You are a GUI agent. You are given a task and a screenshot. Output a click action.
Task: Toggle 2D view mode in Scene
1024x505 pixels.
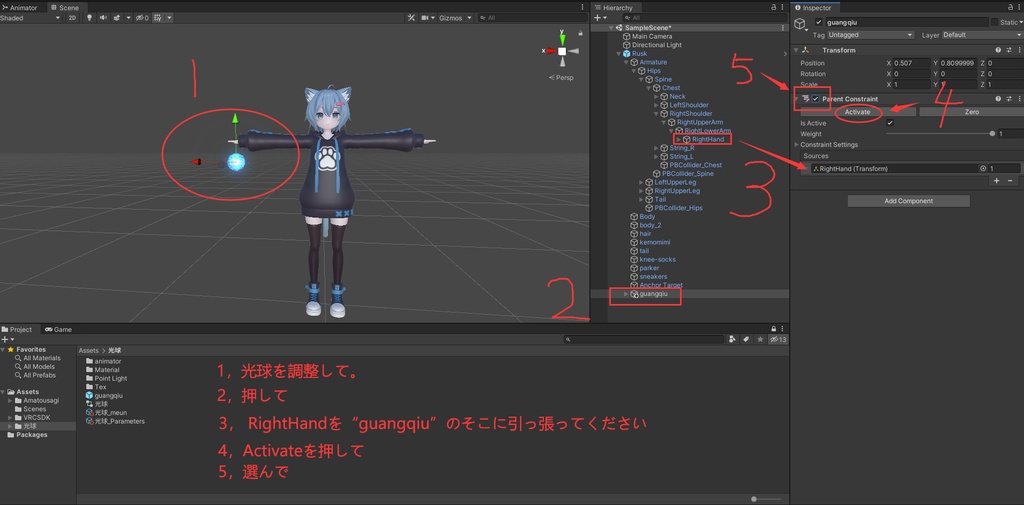click(x=72, y=18)
